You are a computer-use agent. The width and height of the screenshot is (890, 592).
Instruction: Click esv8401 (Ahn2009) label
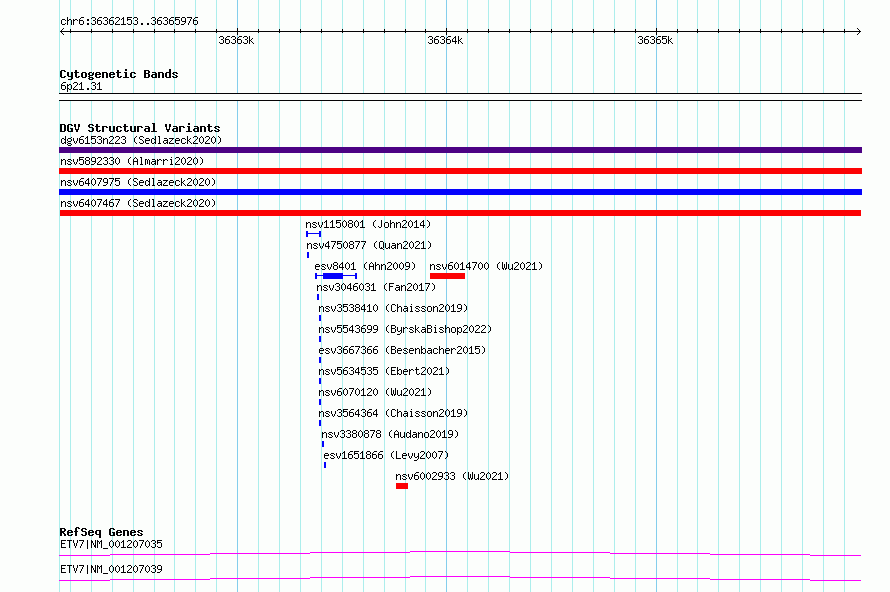coord(365,266)
